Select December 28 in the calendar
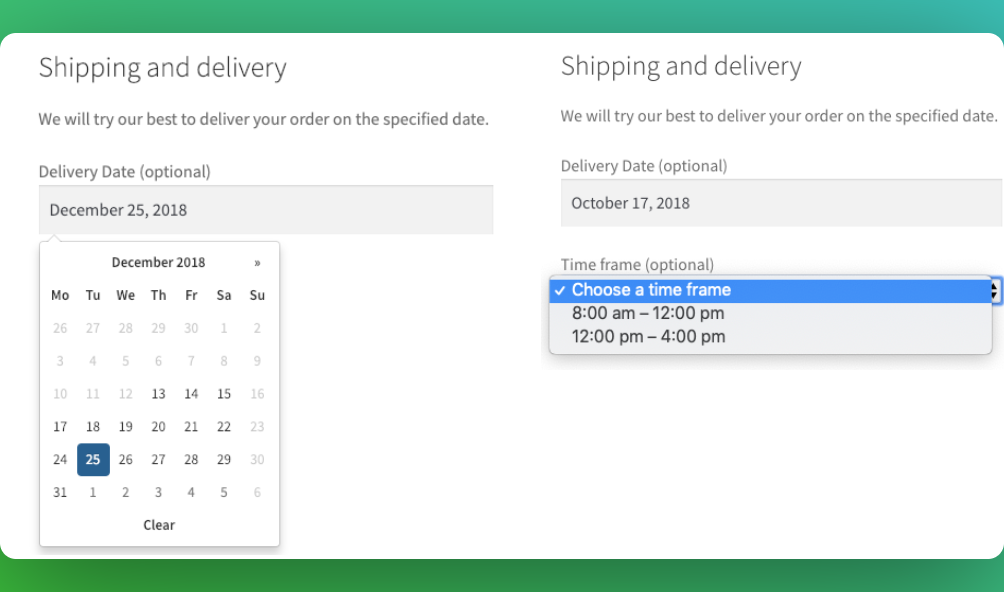Image resolution: width=1004 pixels, height=592 pixels. pyautogui.click(x=191, y=460)
